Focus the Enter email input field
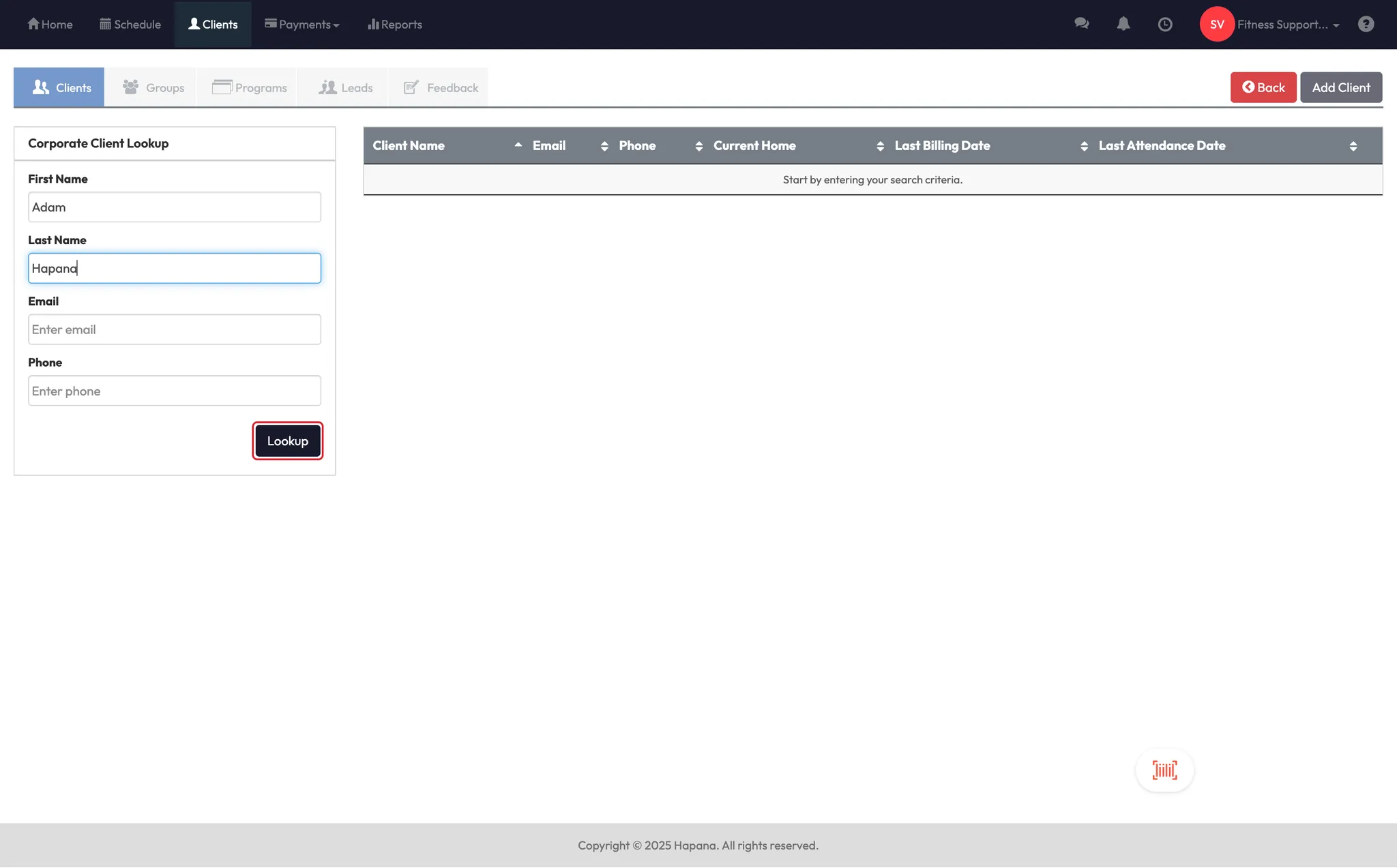The width and height of the screenshot is (1397, 868). click(x=175, y=329)
